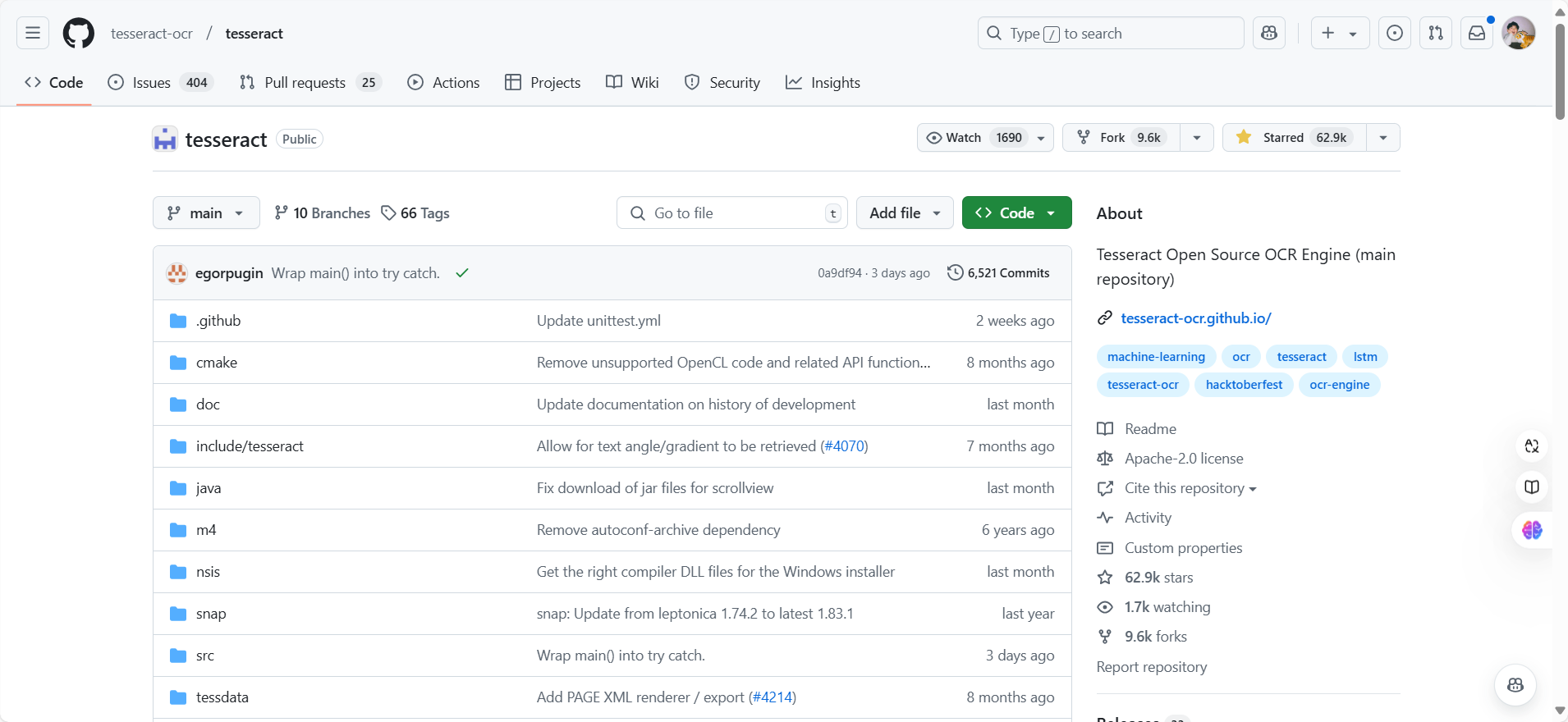Image resolution: width=1568 pixels, height=722 pixels.
Task: Click the user profile avatar
Action: pyautogui.click(x=1518, y=33)
